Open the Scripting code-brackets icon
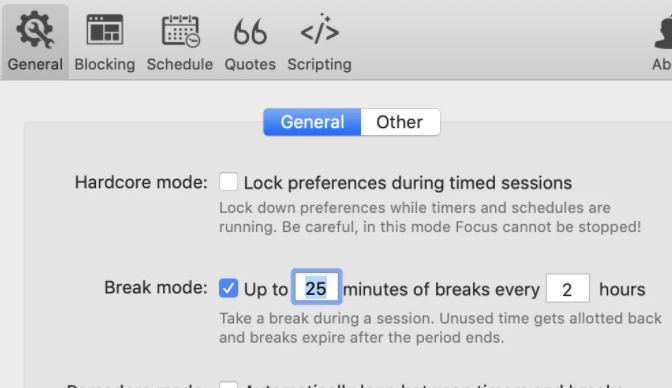This screenshot has width=672, height=388. (320, 29)
